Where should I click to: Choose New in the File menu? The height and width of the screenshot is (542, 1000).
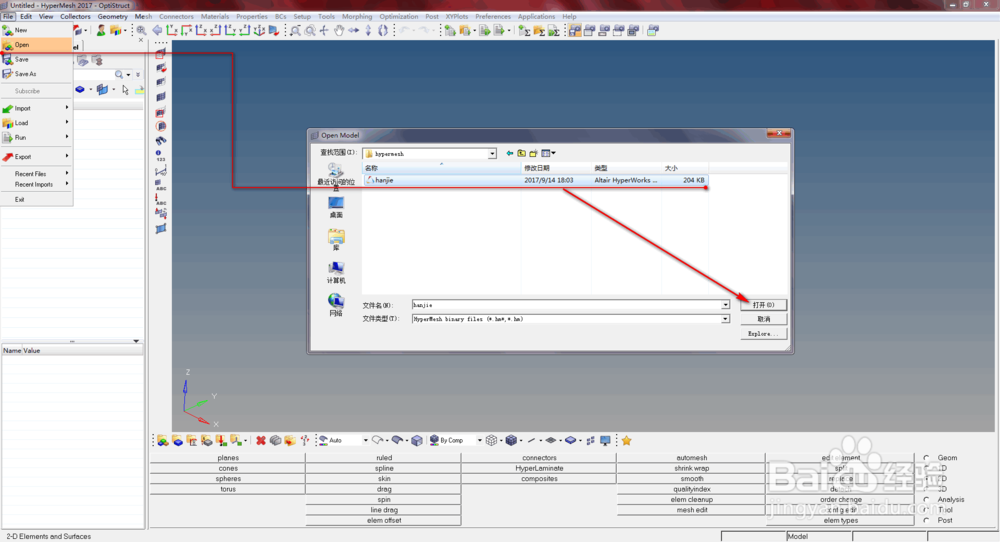click(x=36, y=30)
